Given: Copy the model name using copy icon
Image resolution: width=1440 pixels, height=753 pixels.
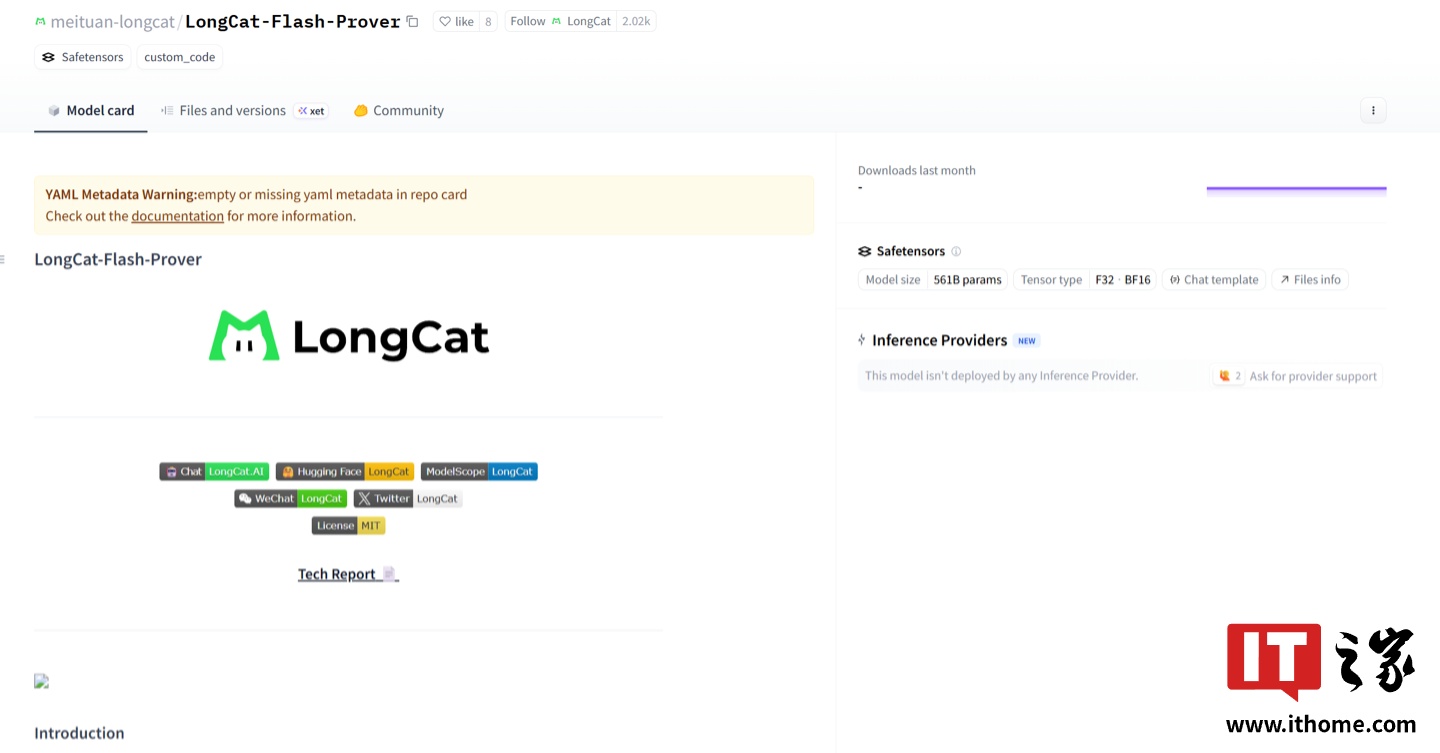Looking at the screenshot, I should (412, 20).
